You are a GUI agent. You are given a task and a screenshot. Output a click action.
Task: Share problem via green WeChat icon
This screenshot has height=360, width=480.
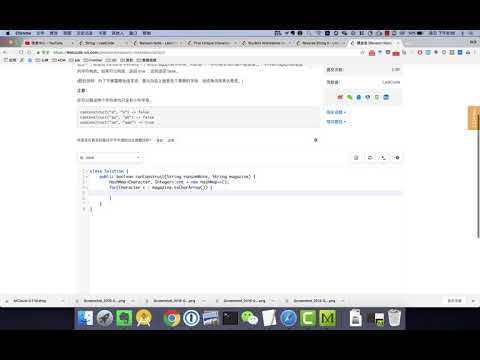[x=349, y=97]
